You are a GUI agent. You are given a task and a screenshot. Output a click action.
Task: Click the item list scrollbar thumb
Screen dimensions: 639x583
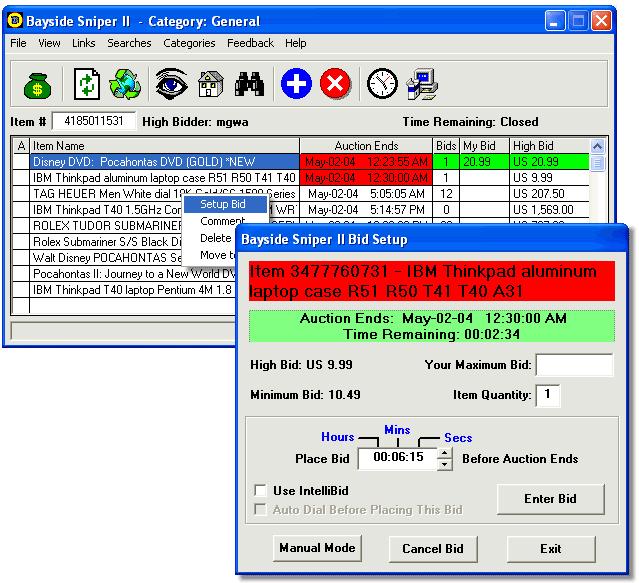tap(597, 163)
